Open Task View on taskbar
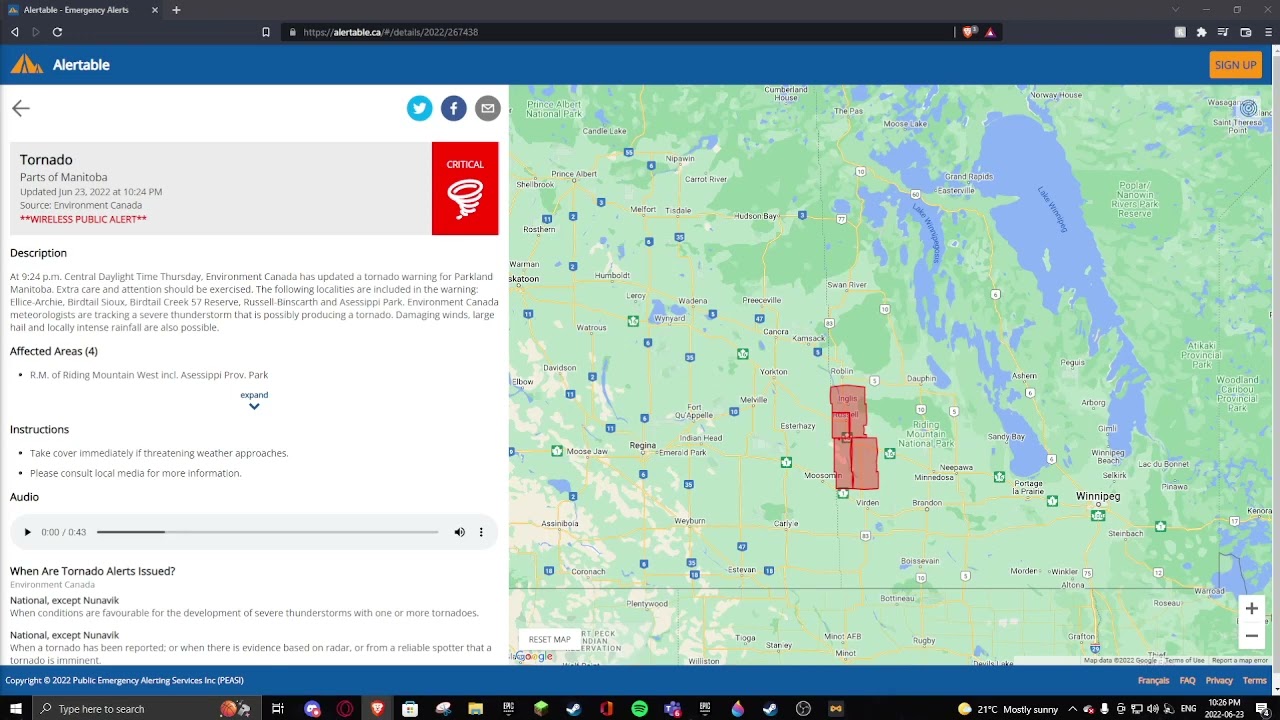Screen dimensions: 1280x720 pos(278,709)
